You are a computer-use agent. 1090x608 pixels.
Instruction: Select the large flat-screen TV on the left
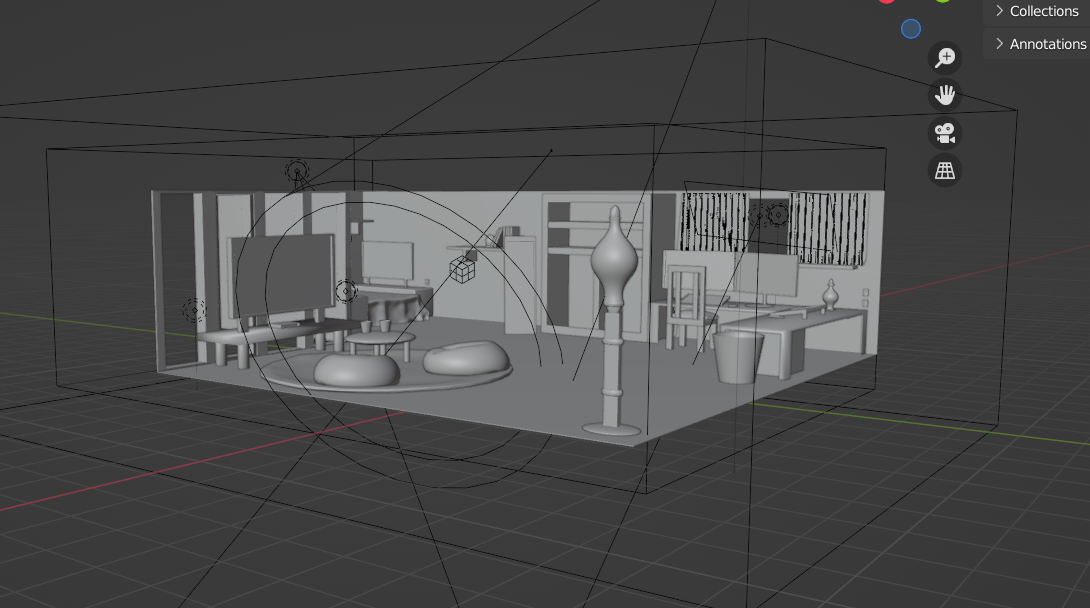point(282,277)
